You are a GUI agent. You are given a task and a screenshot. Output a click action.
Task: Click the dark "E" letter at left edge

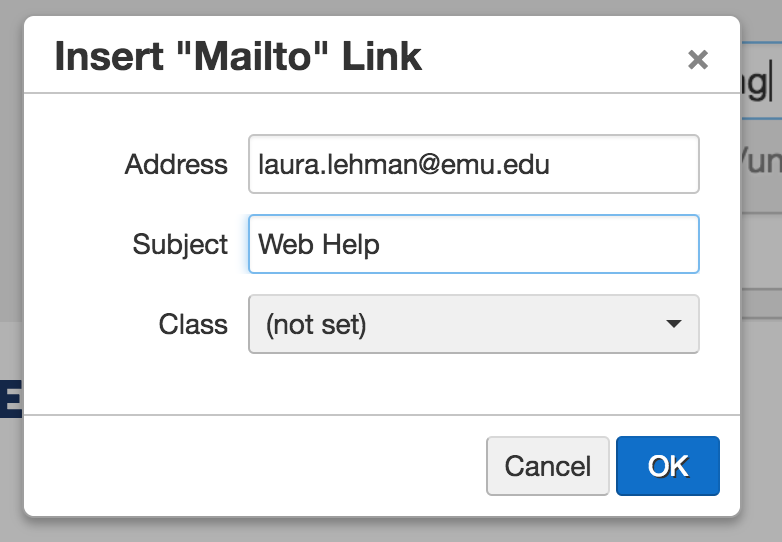(11, 398)
